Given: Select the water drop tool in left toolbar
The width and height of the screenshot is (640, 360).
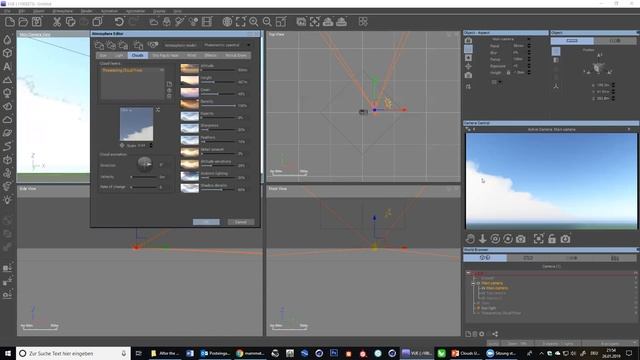Looking at the screenshot, I should pos(7,40).
